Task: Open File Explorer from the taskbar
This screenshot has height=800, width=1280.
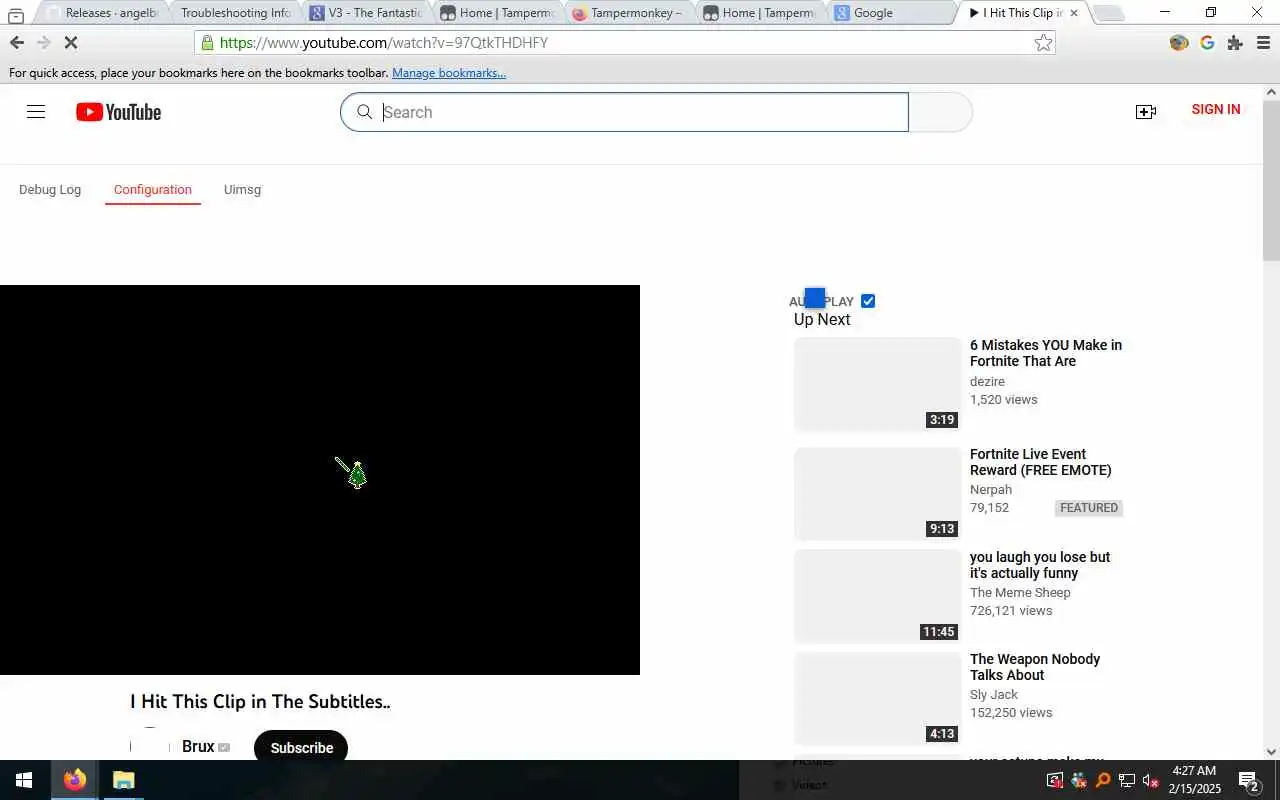Action: pyautogui.click(x=123, y=780)
